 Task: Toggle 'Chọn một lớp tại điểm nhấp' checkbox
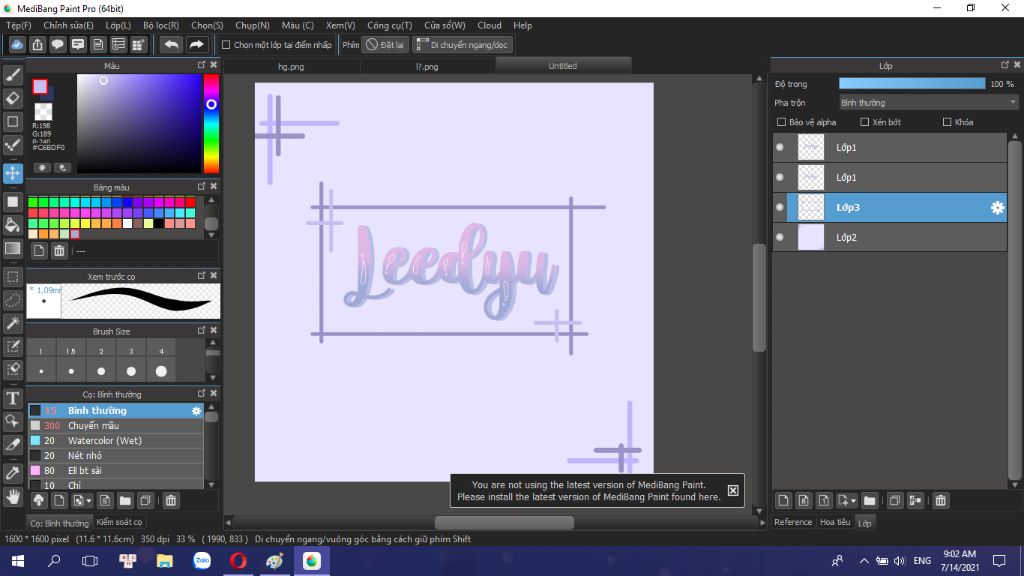point(226,45)
